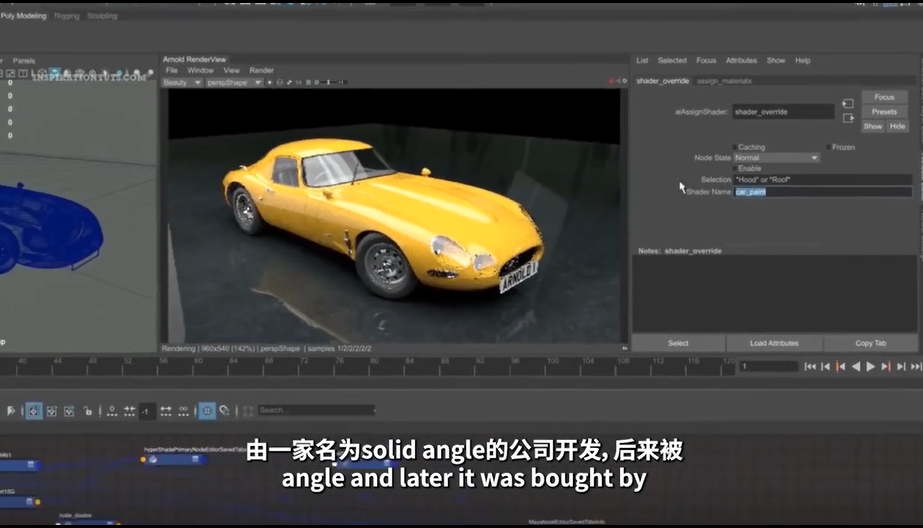Open the File menu in Arnold RenderView
This screenshot has width=923, height=528.
tap(171, 70)
